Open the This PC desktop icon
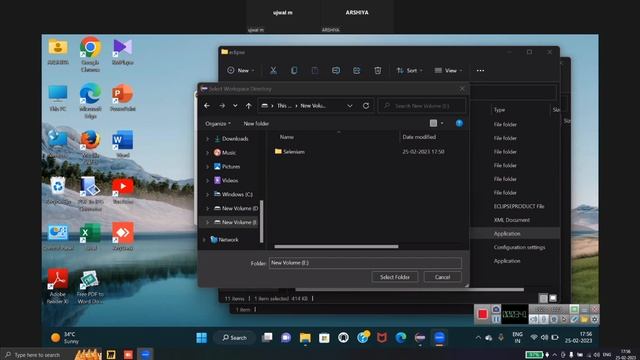The image size is (640, 360). [58, 98]
